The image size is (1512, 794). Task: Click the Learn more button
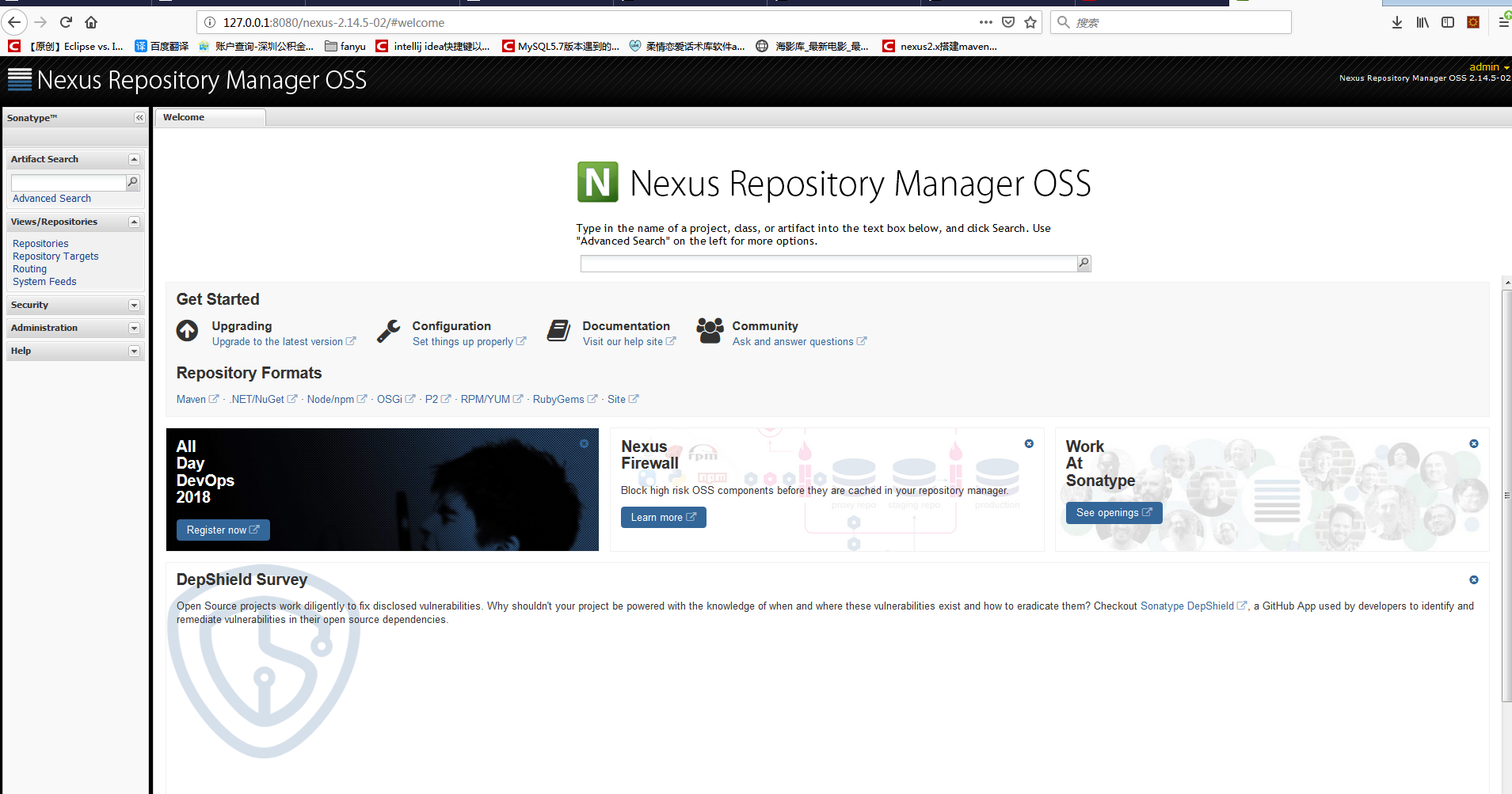663,518
